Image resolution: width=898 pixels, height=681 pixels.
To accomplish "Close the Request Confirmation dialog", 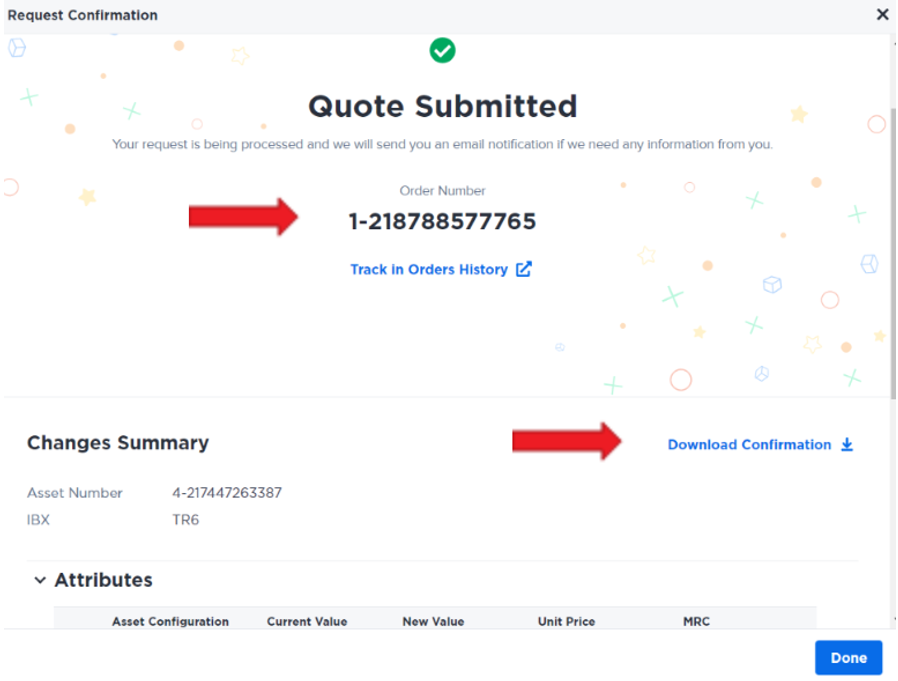I will click(882, 14).
